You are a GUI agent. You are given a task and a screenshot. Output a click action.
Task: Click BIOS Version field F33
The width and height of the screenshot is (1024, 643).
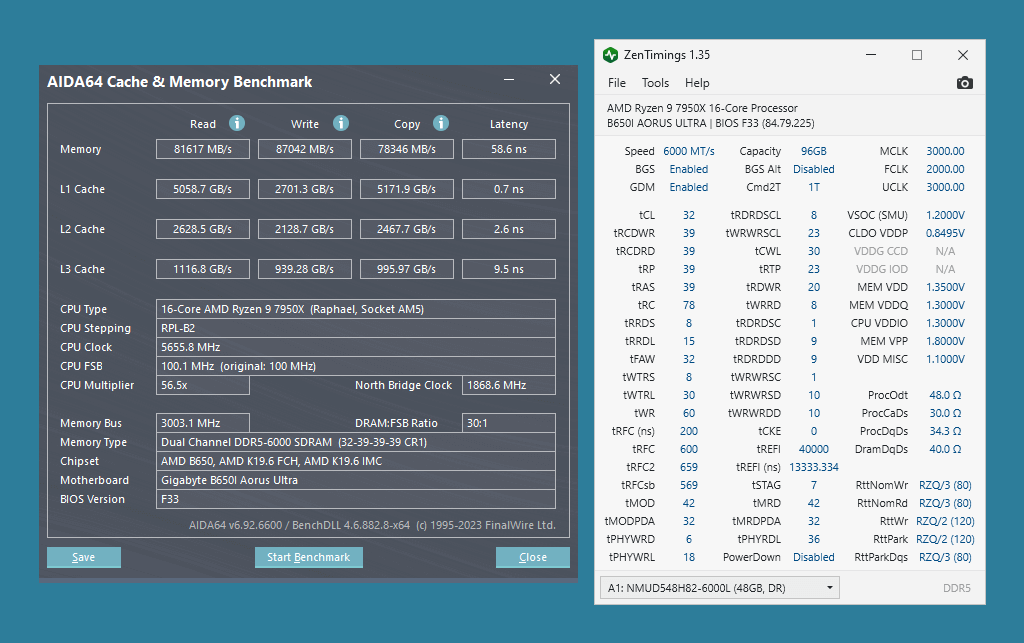tap(356, 499)
